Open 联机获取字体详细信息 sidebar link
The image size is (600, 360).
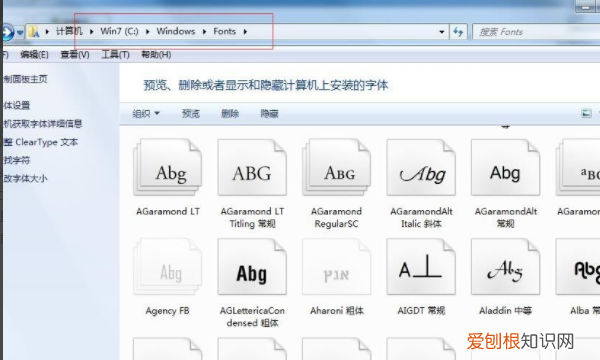42,124
